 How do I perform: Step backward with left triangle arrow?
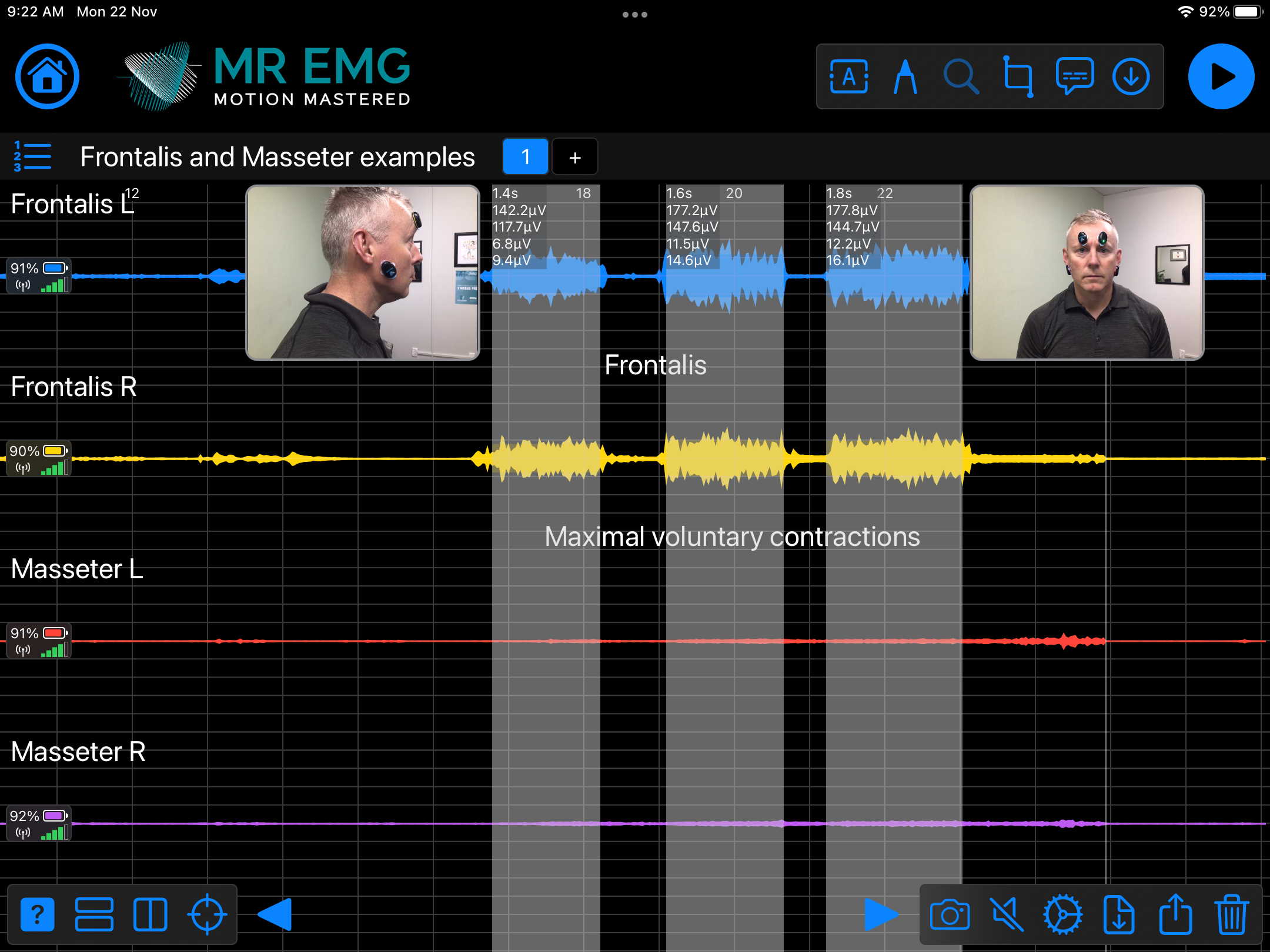pyautogui.click(x=275, y=914)
